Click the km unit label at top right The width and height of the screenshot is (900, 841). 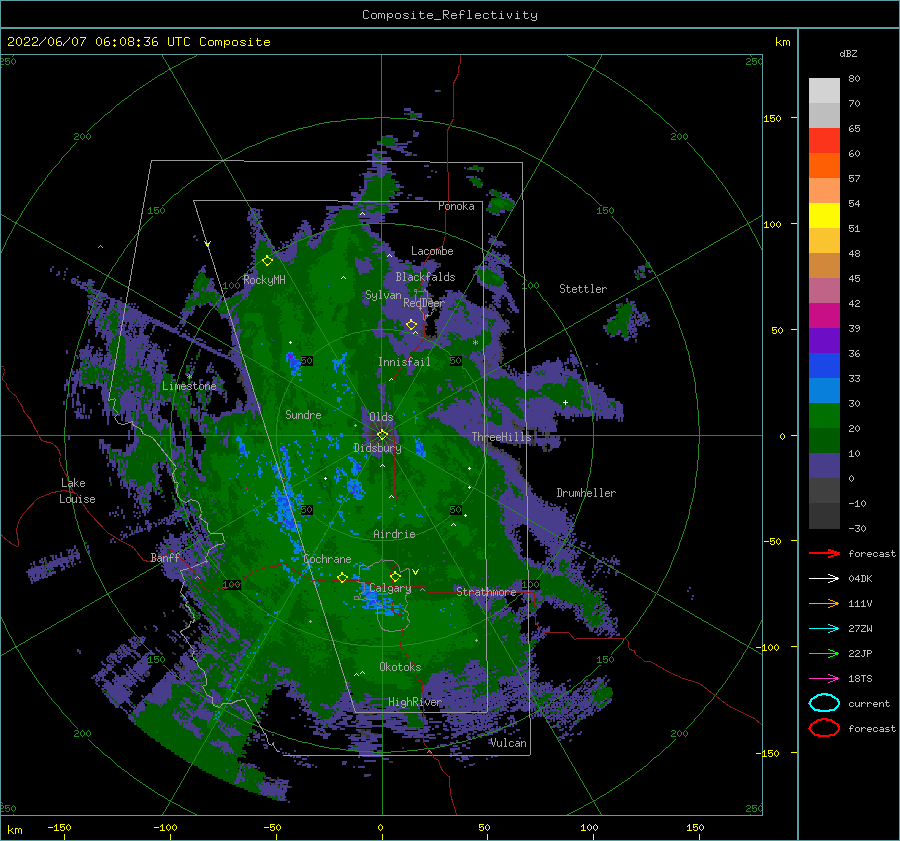[782, 42]
